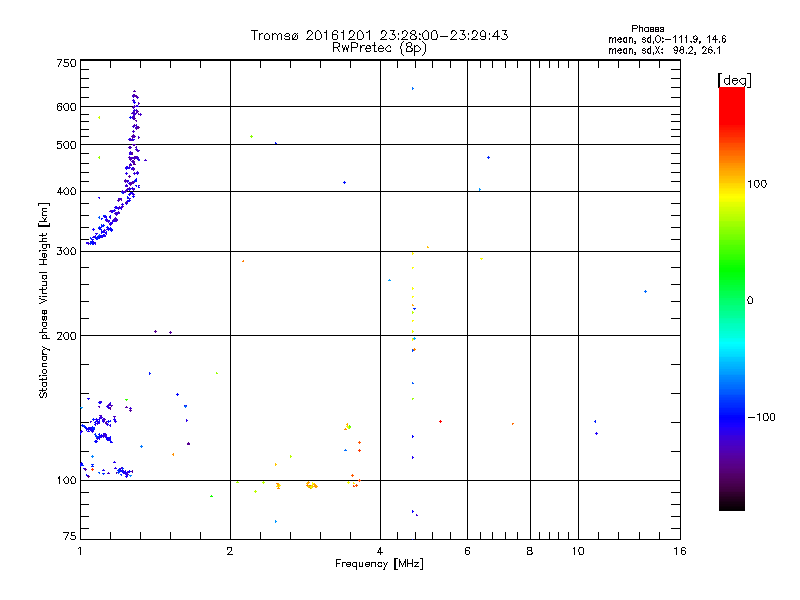
Task: Click the "Phases" heading text
Action: (647, 29)
